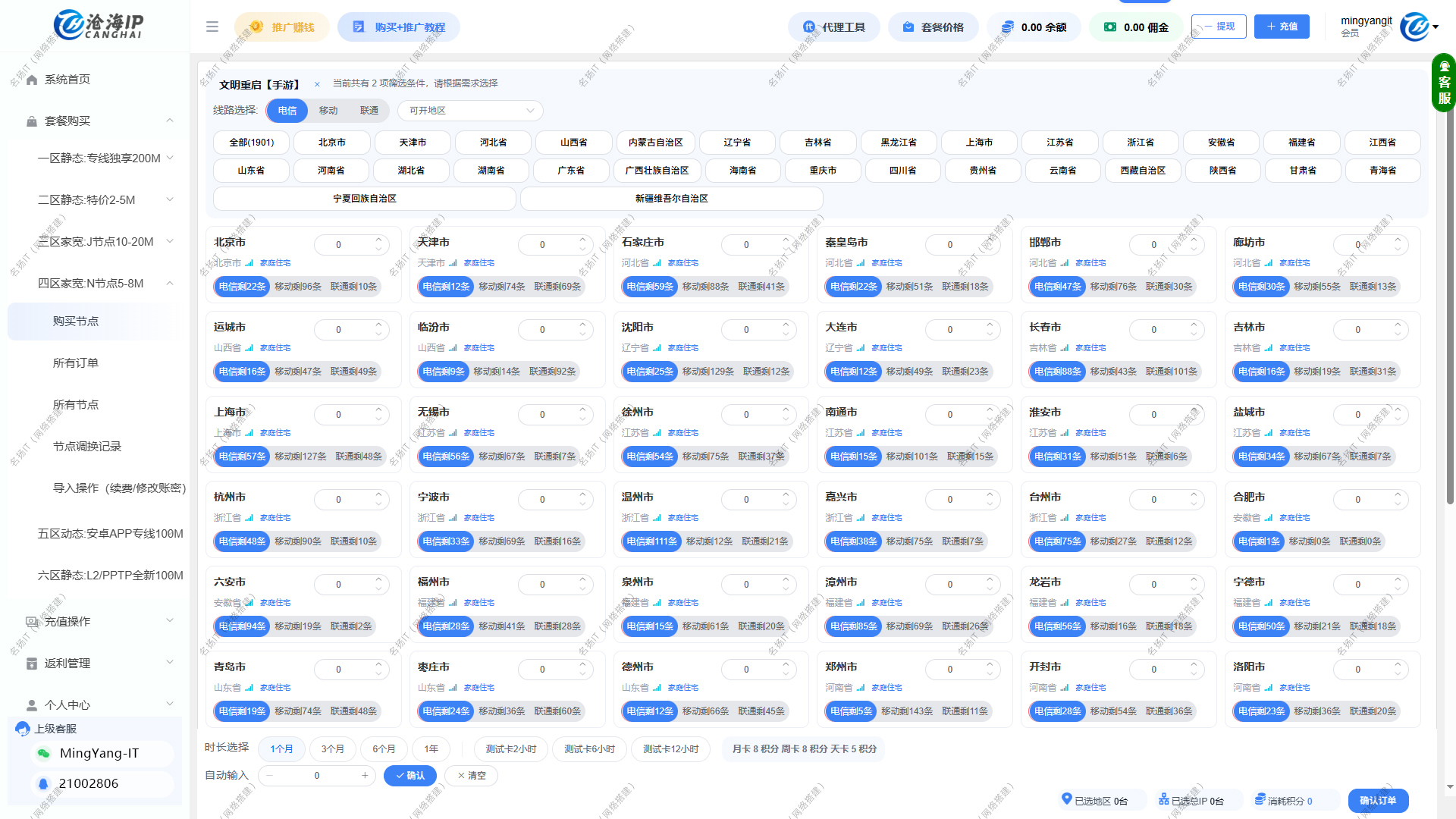Click the WeChat contact MingYang-IT icon
The width and height of the screenshot is (1456, 819).
43,753
